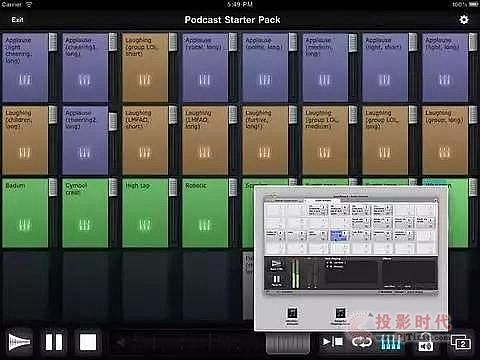Click the speaker volume lock icon
This screenshot has height=360, width=480.
pos(426,343)
